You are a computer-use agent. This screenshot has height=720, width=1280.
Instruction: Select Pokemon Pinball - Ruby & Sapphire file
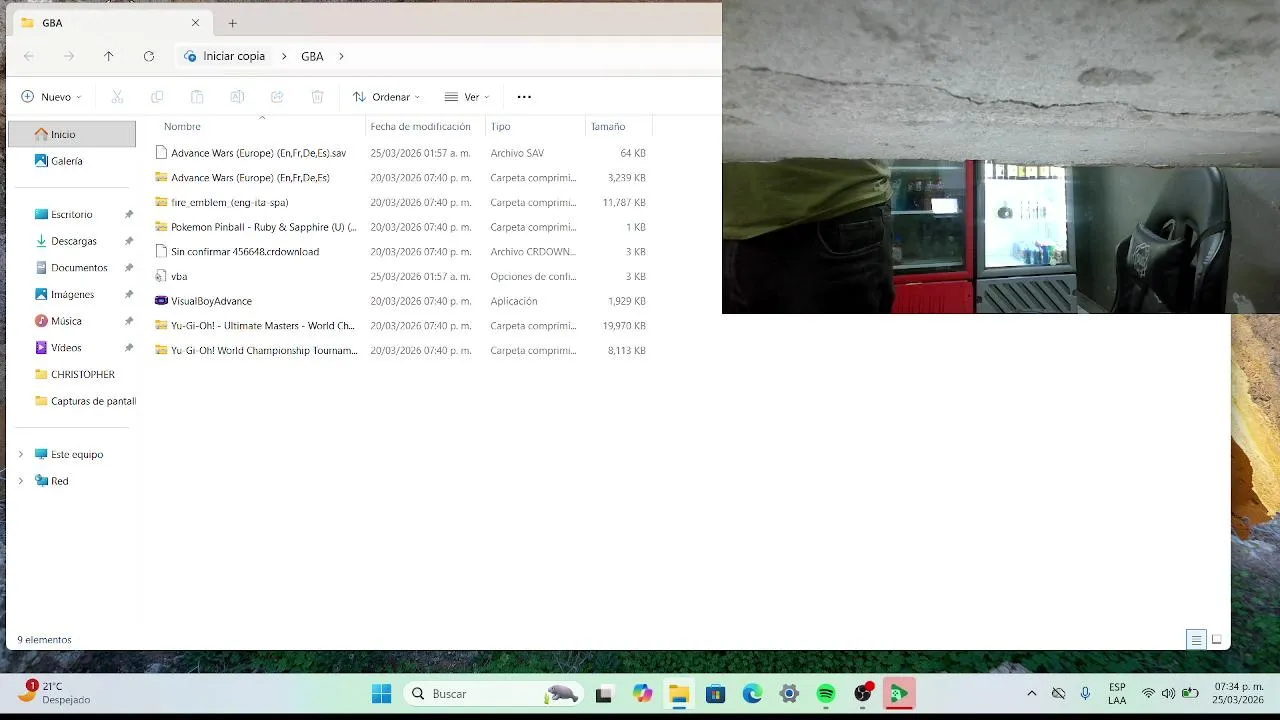[263, 227]
